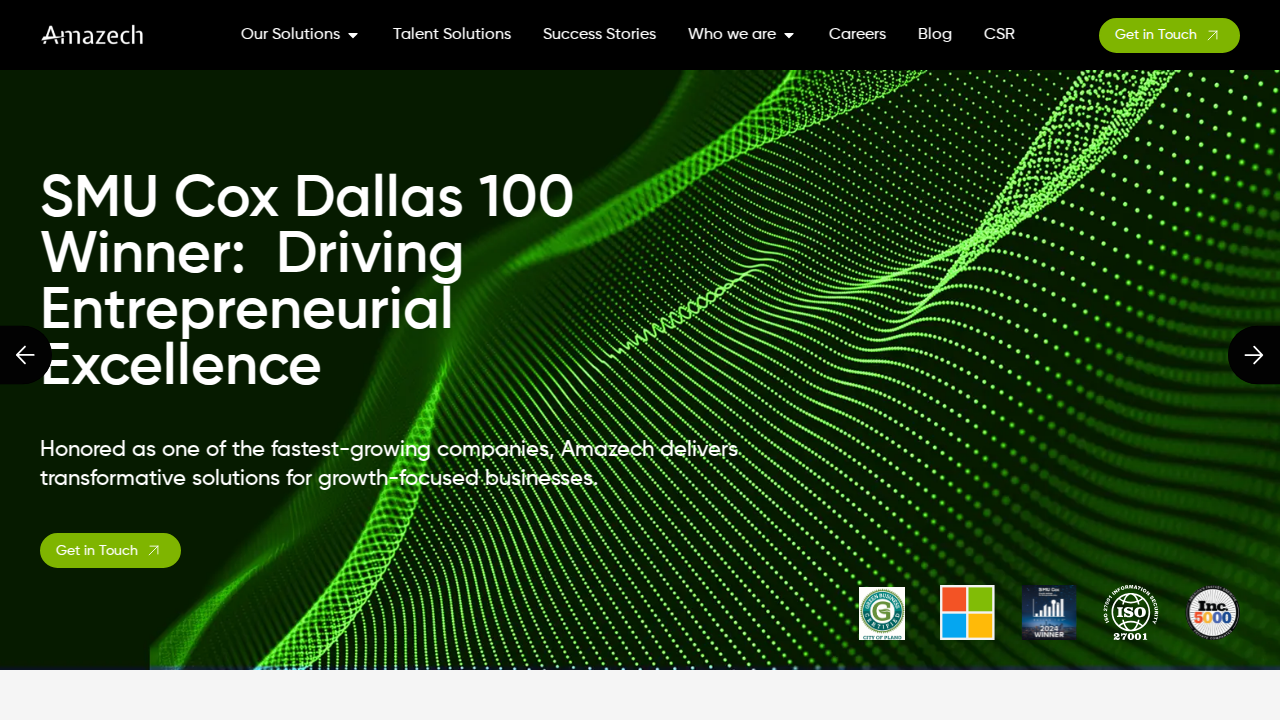The height and width of the screenshot is (720, 1280).
Task: Select the SMU Cox Dallas 100 Winner headline
Action: 307,282
